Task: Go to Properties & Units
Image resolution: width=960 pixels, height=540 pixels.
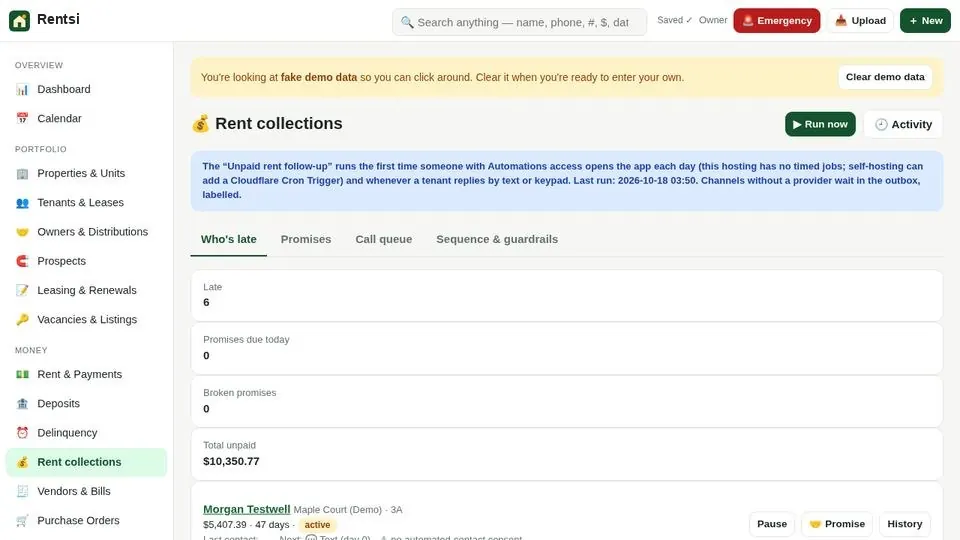Action: coord(86,173)
